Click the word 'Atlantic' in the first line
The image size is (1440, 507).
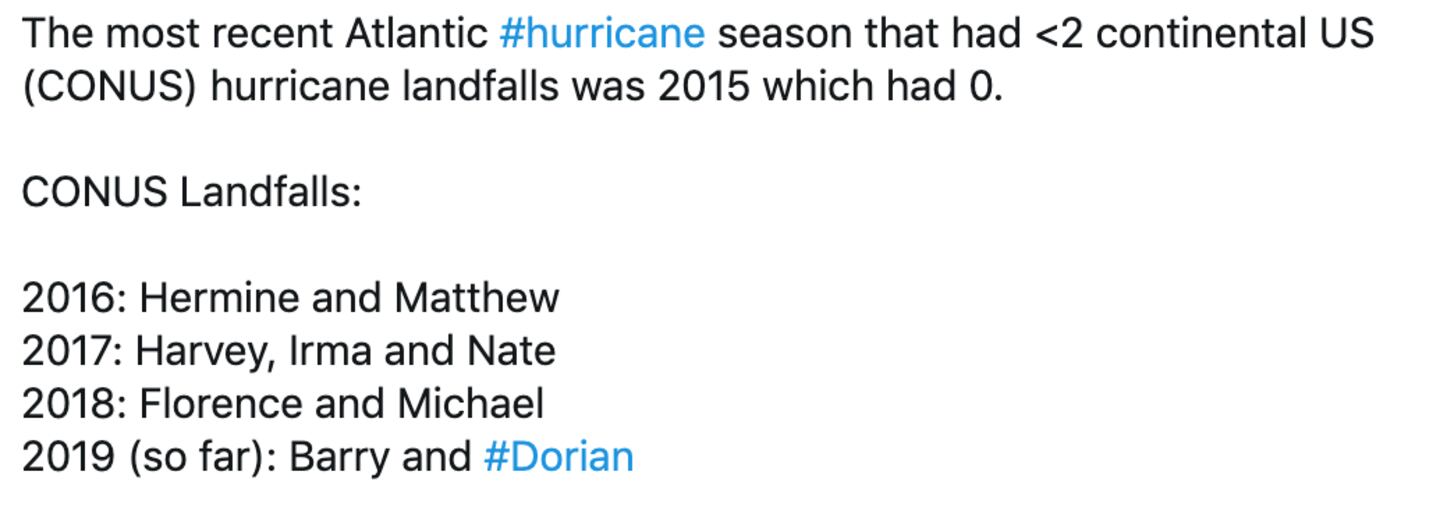click(x=416, y=34)
